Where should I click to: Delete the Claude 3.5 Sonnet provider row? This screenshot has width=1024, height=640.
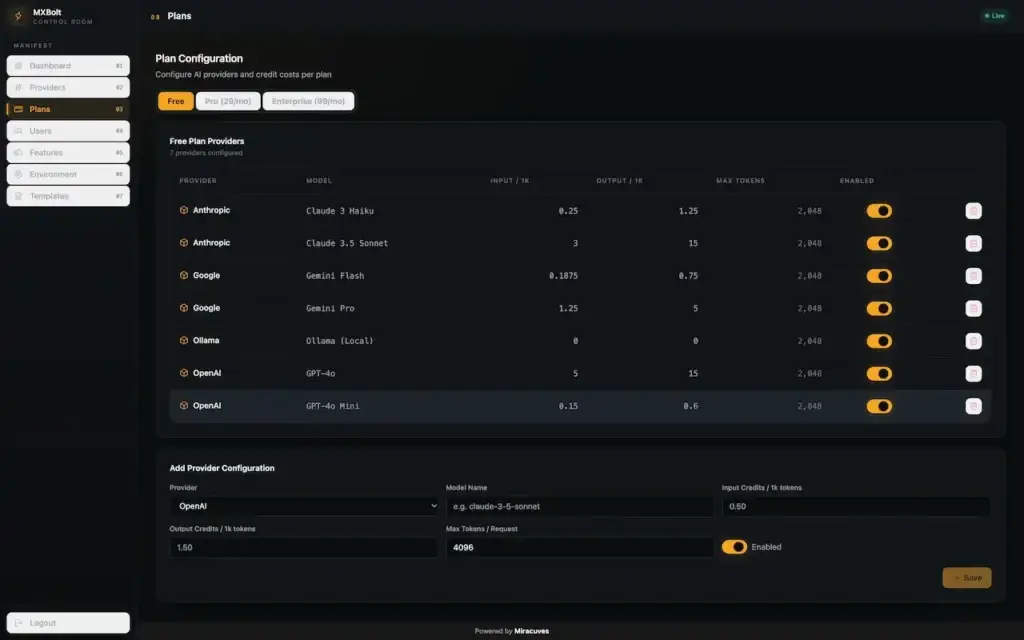[973, 244]
